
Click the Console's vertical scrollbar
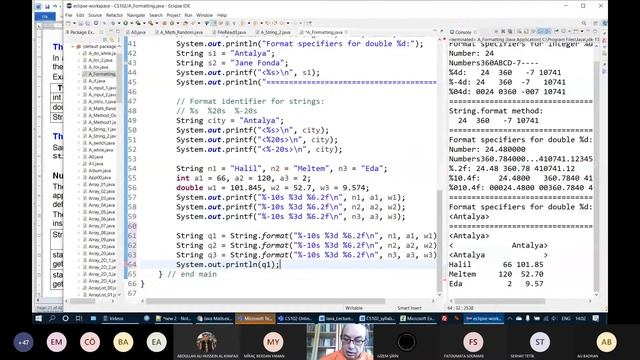[596, 176]
